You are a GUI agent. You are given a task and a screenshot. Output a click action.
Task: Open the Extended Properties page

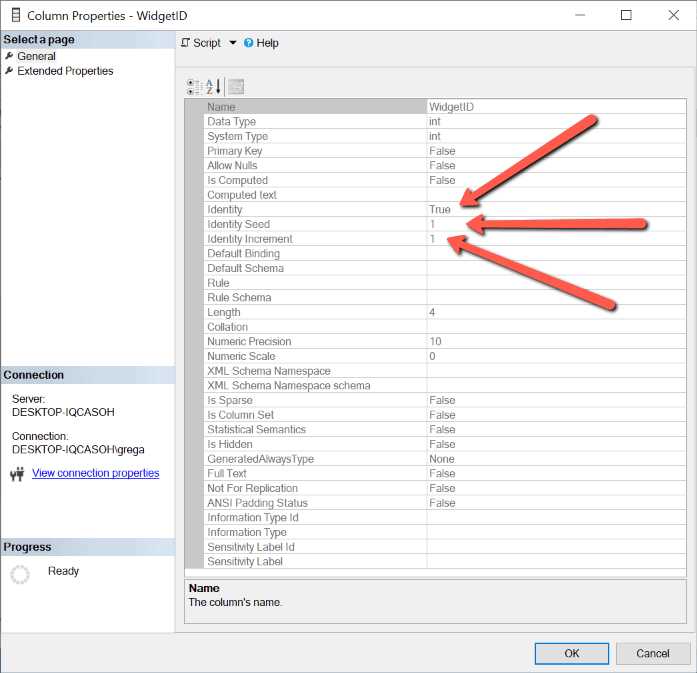point(64,71)
